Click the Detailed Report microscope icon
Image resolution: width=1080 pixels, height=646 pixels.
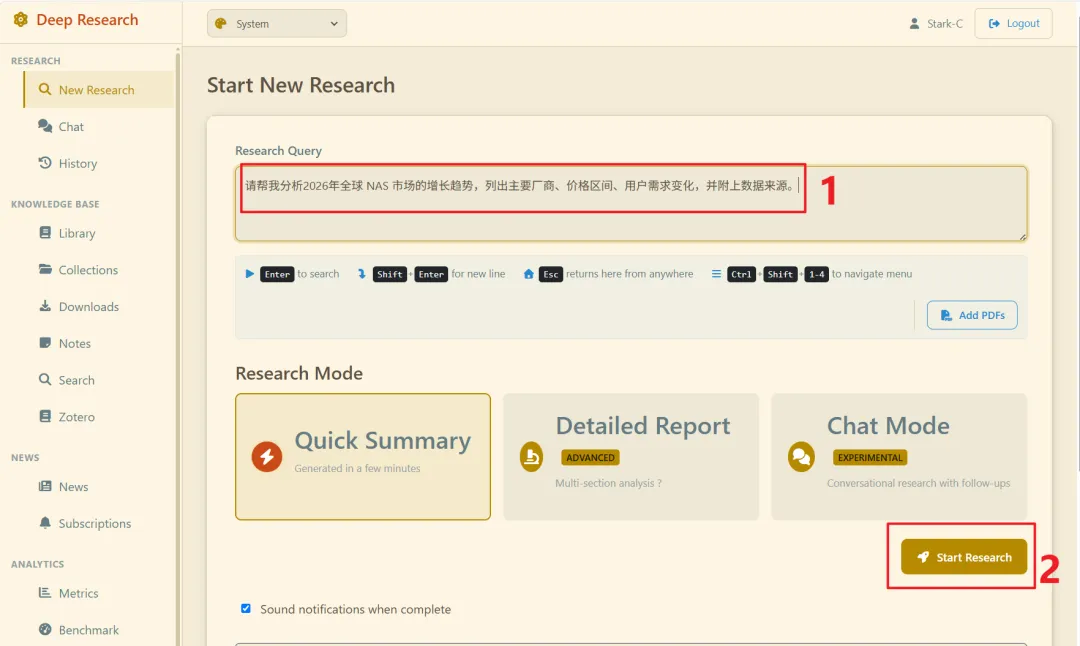click(531, 457)
